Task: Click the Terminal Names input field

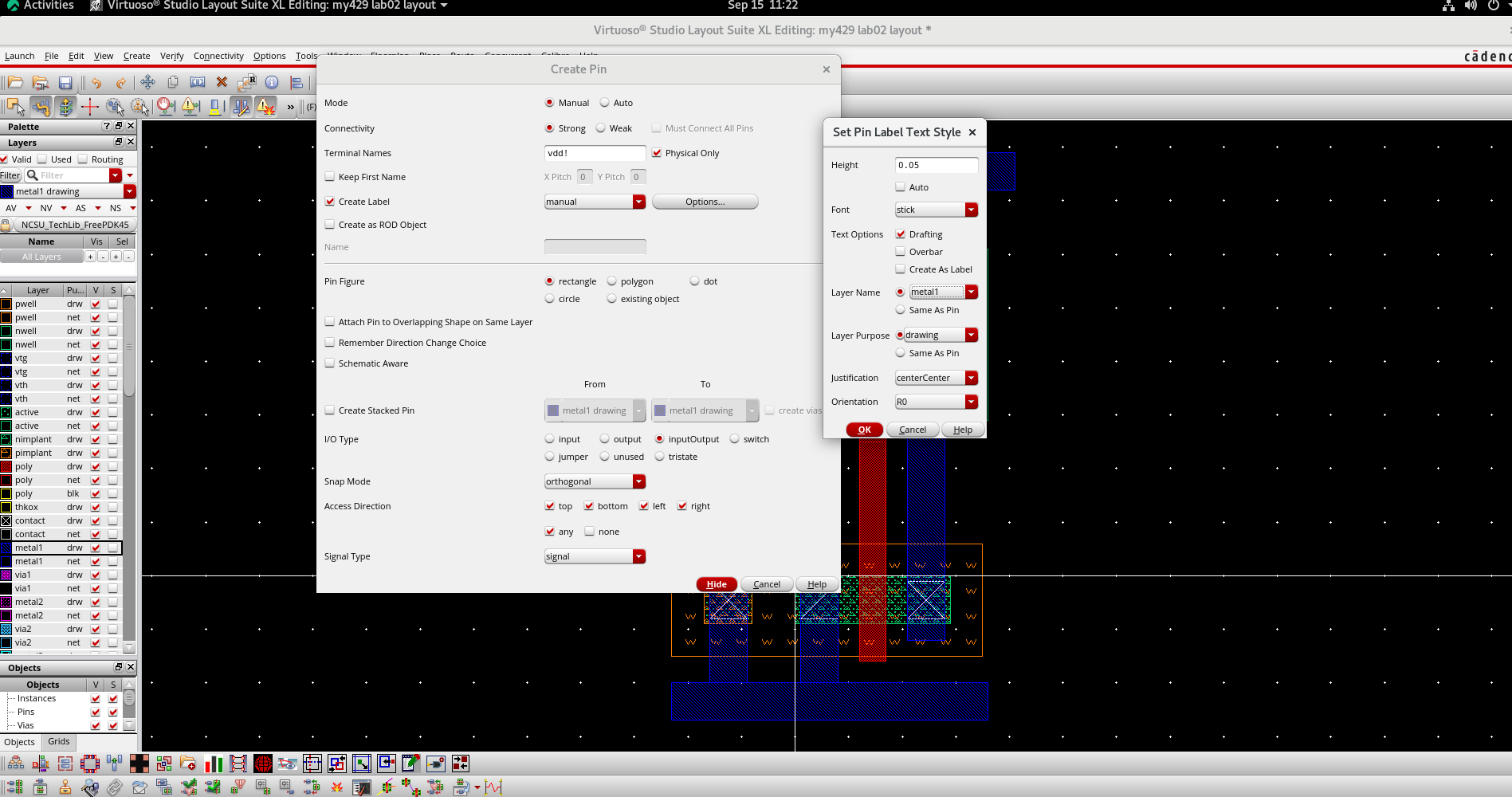Action: tap(595, 153)
